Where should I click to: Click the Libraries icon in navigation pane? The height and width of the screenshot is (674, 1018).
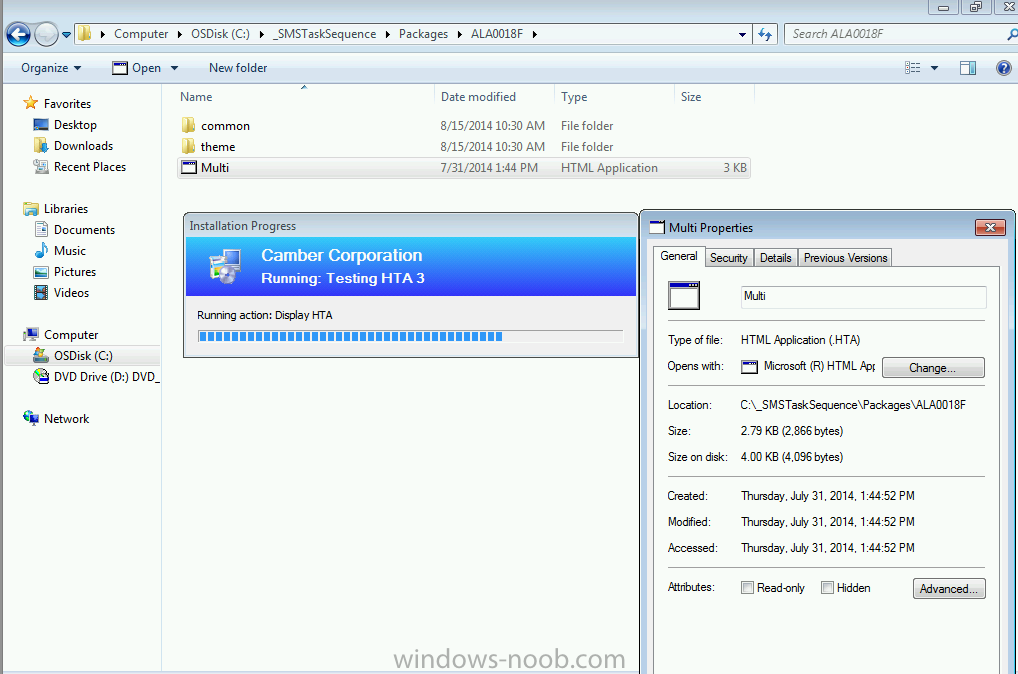[x=31, y=208]
